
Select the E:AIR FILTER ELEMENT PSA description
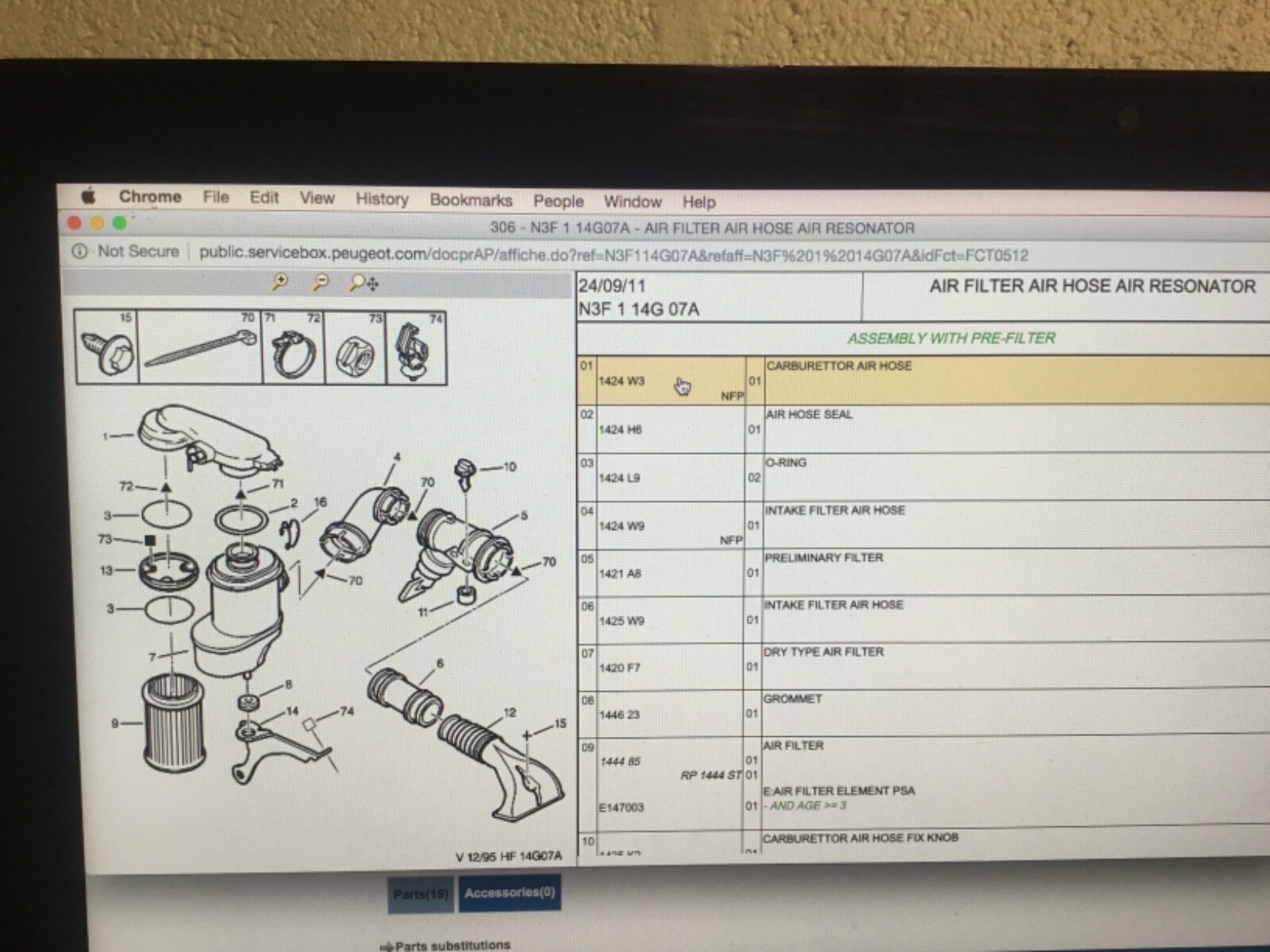click(839, 791)
